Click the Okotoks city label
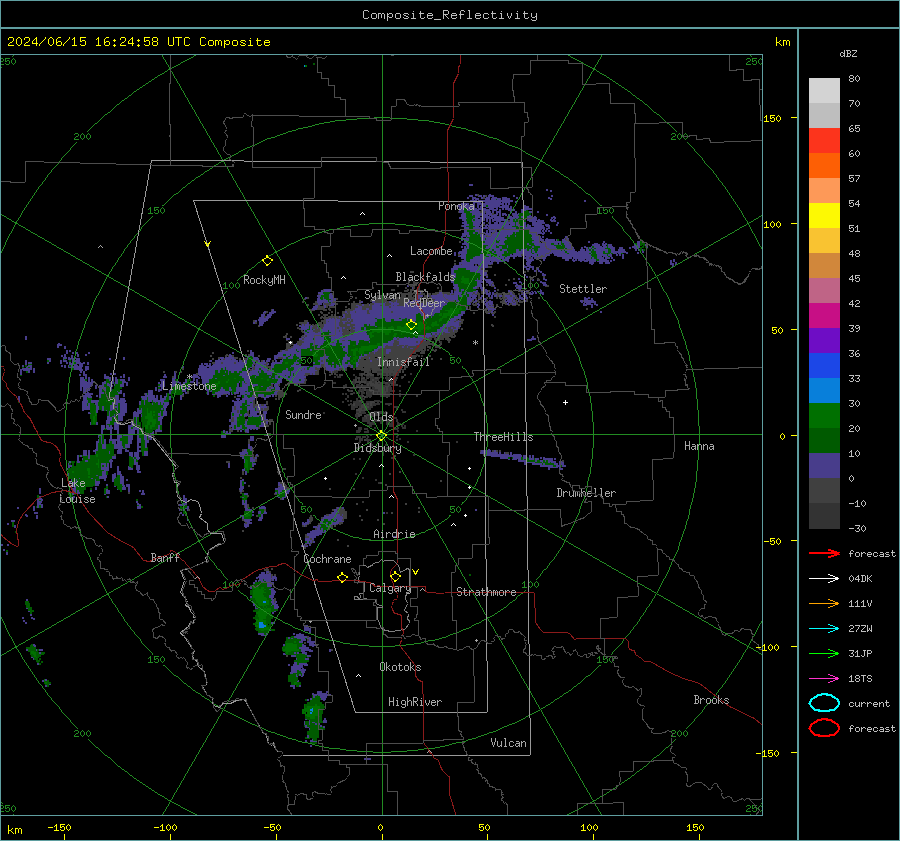 click(400, 667)
